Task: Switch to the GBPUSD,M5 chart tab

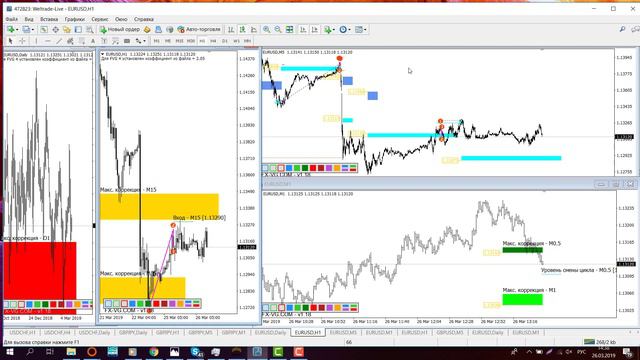Action: [450, 333]
